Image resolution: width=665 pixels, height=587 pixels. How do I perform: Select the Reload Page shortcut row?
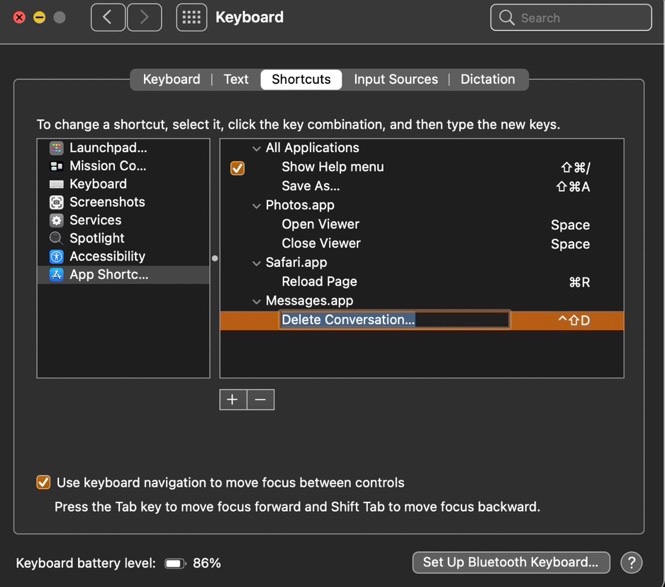click(422, 282)
